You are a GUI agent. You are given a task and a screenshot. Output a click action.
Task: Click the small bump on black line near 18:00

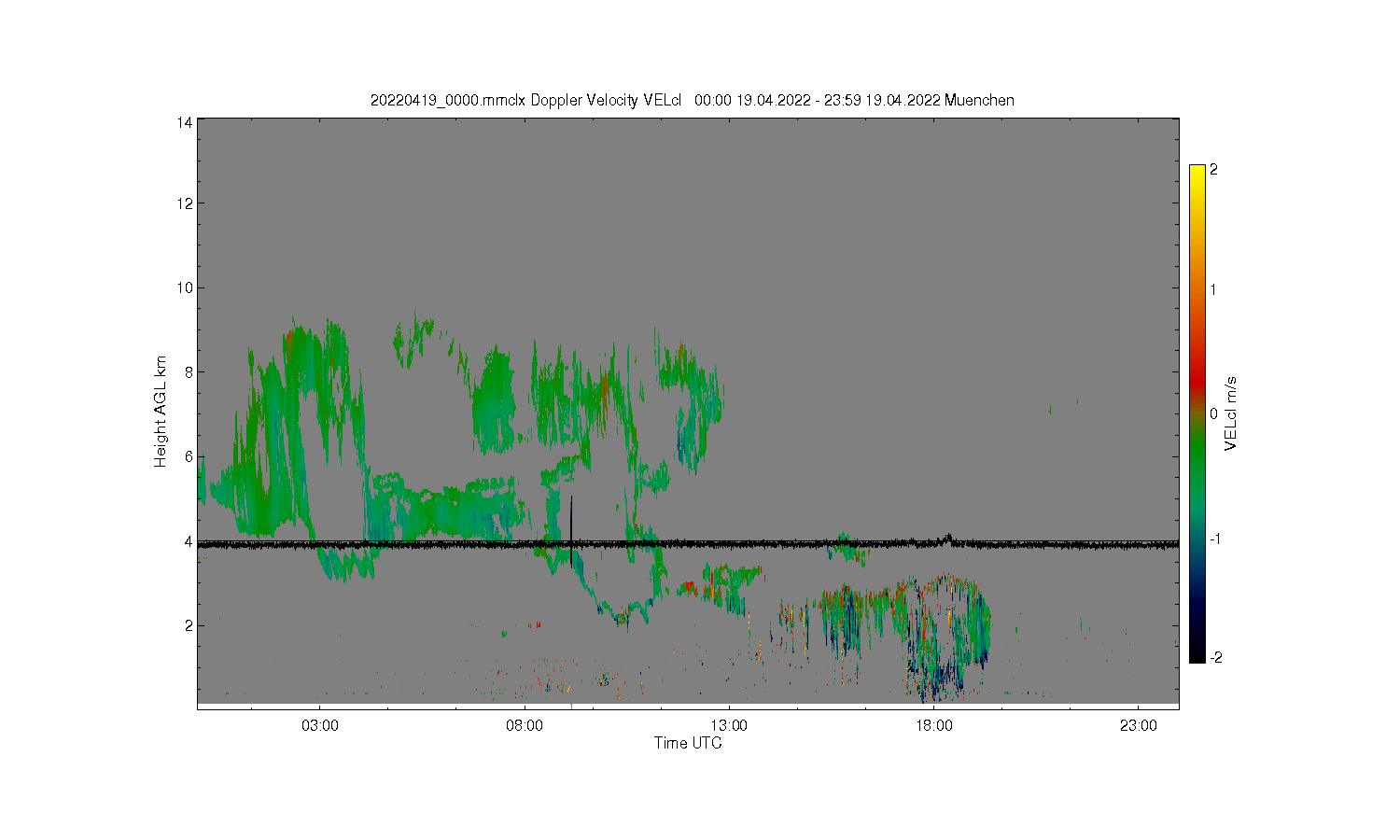click(948, 538)
